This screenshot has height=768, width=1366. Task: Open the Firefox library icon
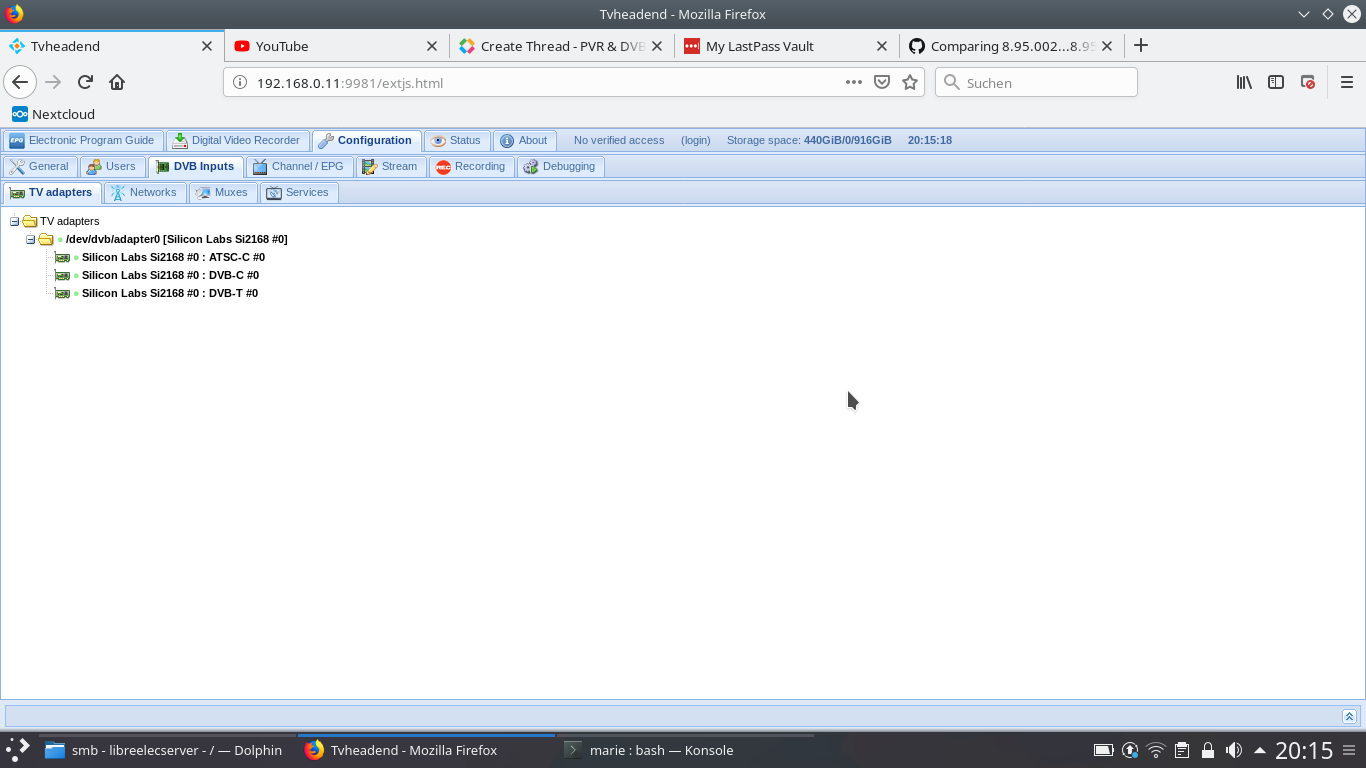(1244, 82)
